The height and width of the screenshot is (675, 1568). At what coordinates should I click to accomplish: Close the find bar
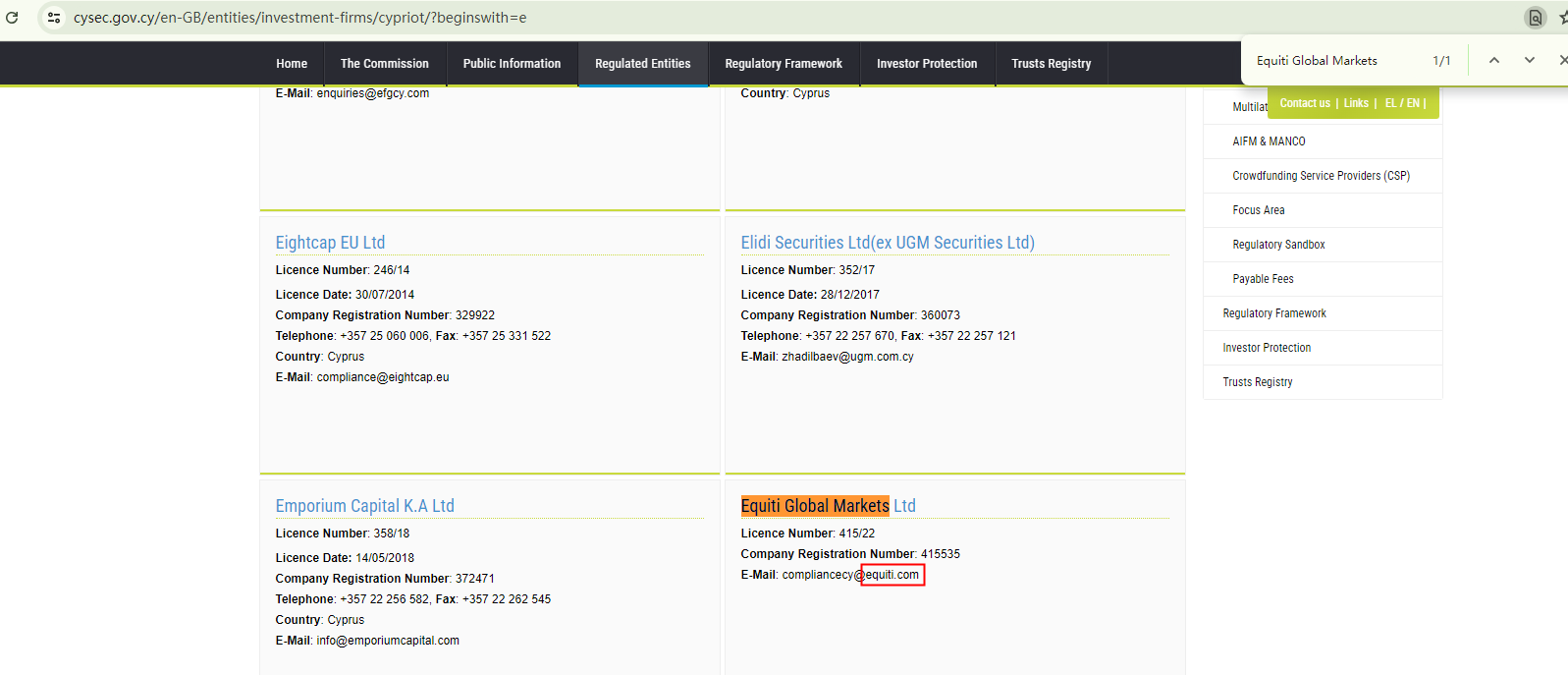[1562, 60]
